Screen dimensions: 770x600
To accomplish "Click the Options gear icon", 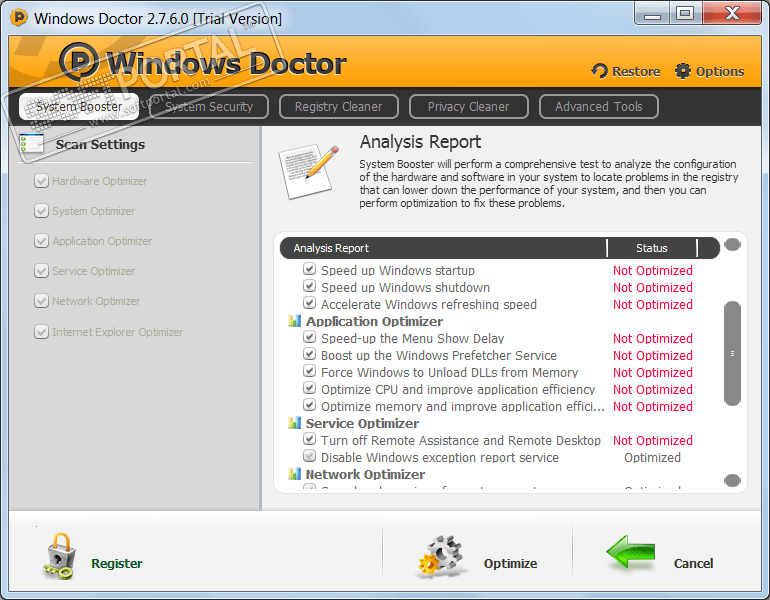I will click(683, 71).
